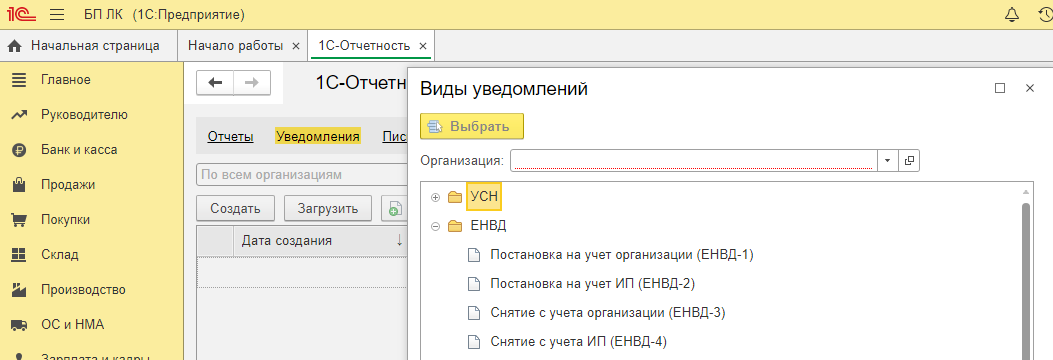Close the Виды уведомлений dialog
This screenshot has height=360, width=1053.
1029,88
